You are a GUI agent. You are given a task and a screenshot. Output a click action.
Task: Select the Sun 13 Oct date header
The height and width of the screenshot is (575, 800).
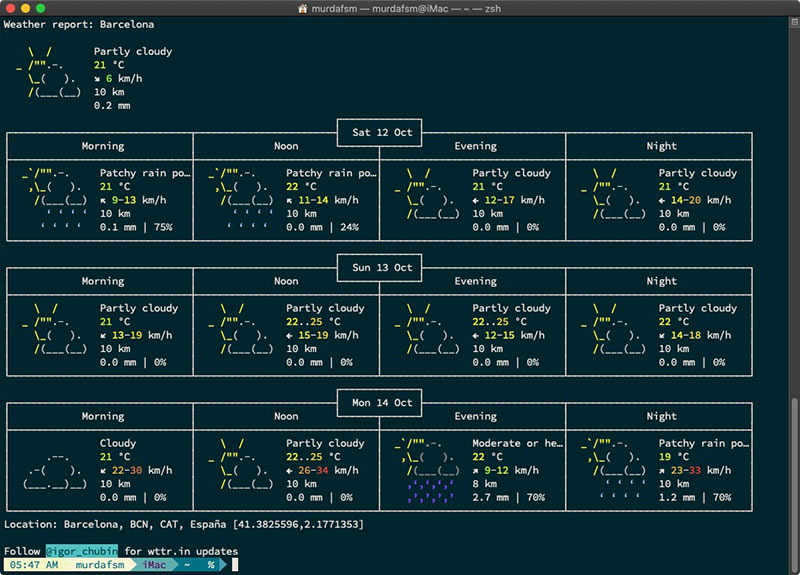(x=381, y=267)
